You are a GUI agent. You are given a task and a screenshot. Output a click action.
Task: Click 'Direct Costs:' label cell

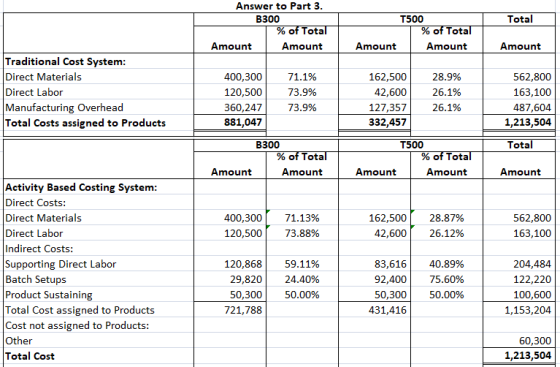click(x=35, y=202)
